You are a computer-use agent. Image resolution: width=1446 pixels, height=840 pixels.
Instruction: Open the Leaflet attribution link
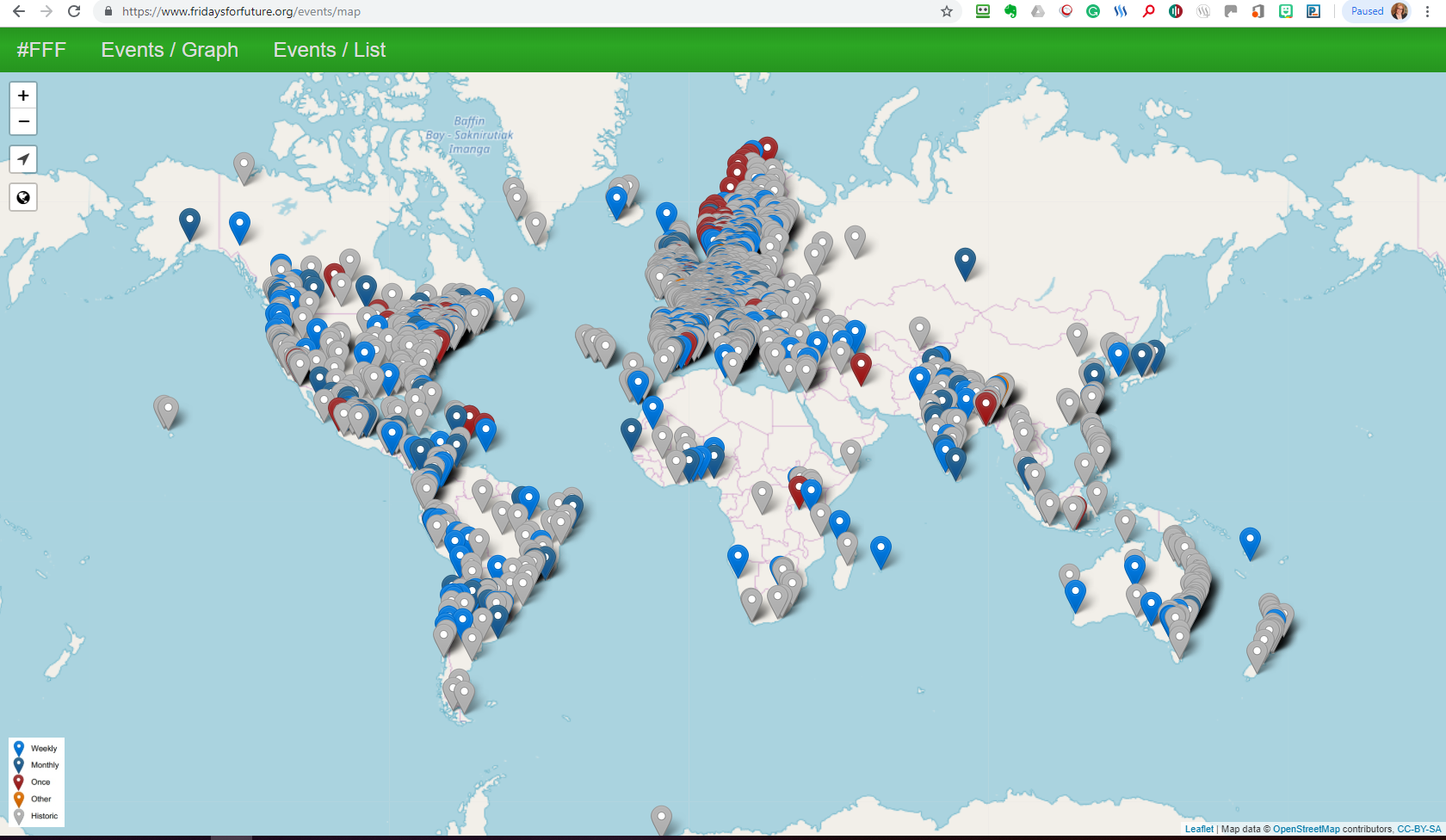click(x=1199, y=830)
